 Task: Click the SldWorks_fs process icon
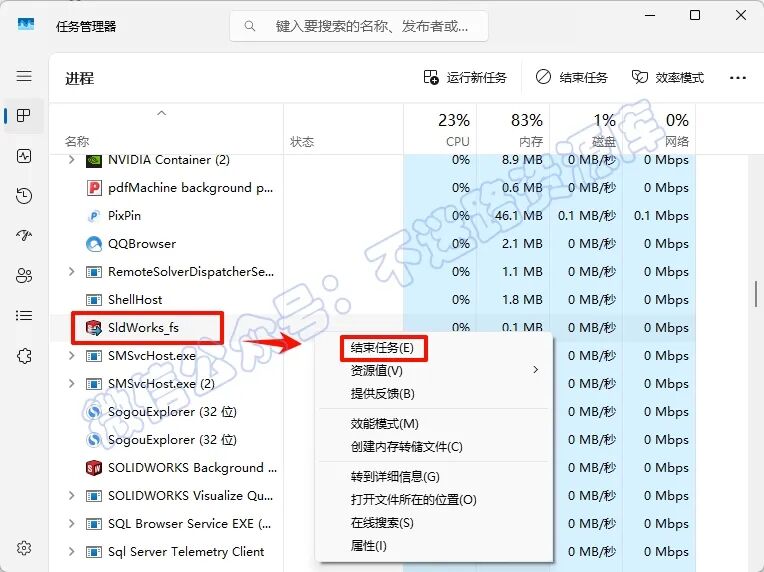pyautogui.click(x=94, y=328)
